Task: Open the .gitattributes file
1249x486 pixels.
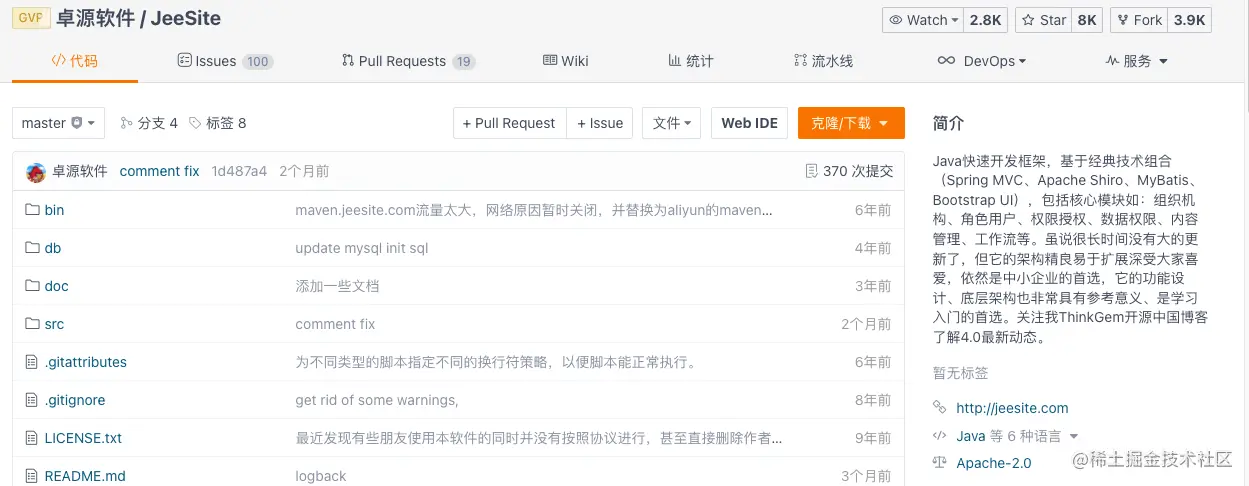Action: tap(86, 362)
